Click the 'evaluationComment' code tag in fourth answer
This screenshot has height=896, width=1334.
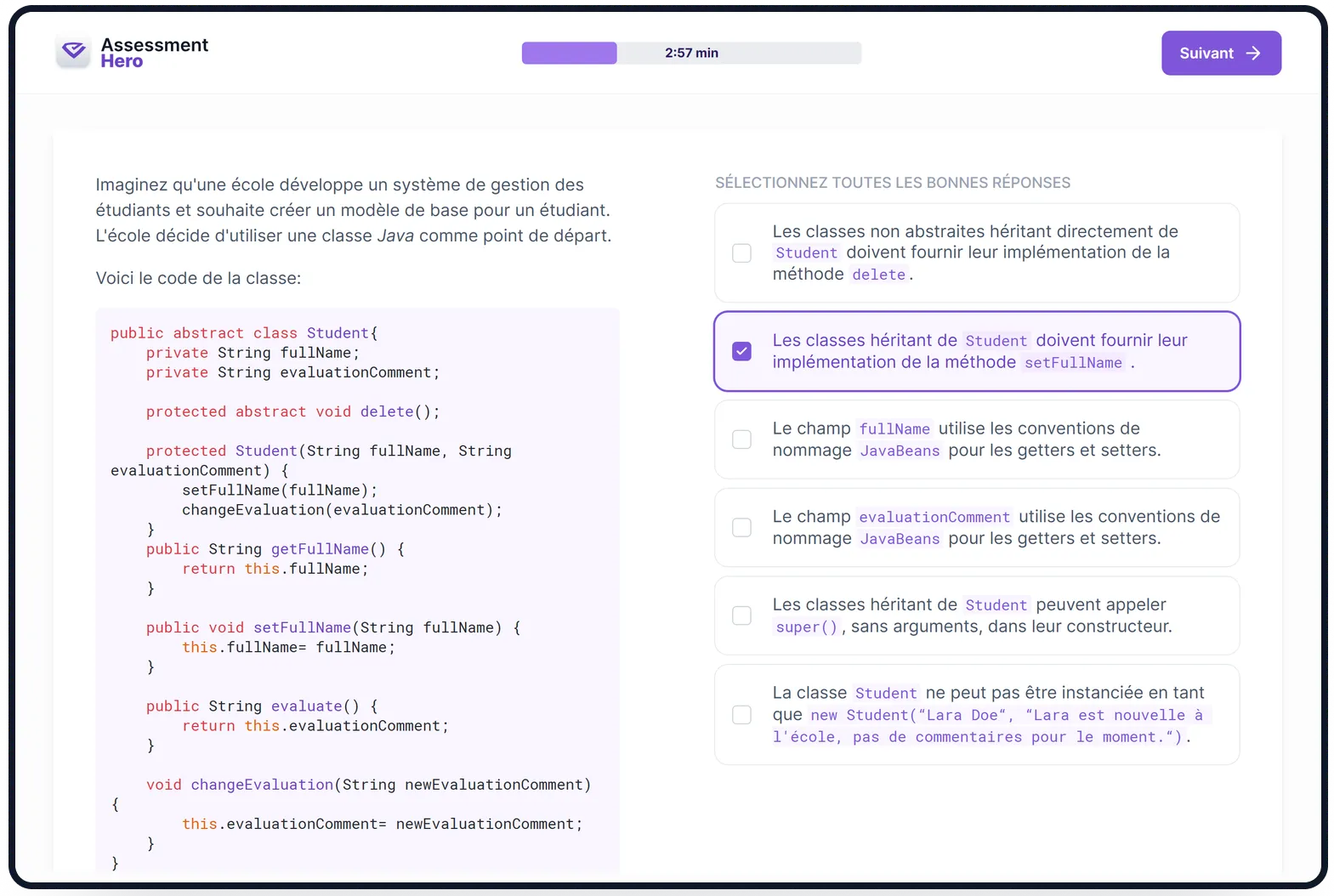[934, 517]
